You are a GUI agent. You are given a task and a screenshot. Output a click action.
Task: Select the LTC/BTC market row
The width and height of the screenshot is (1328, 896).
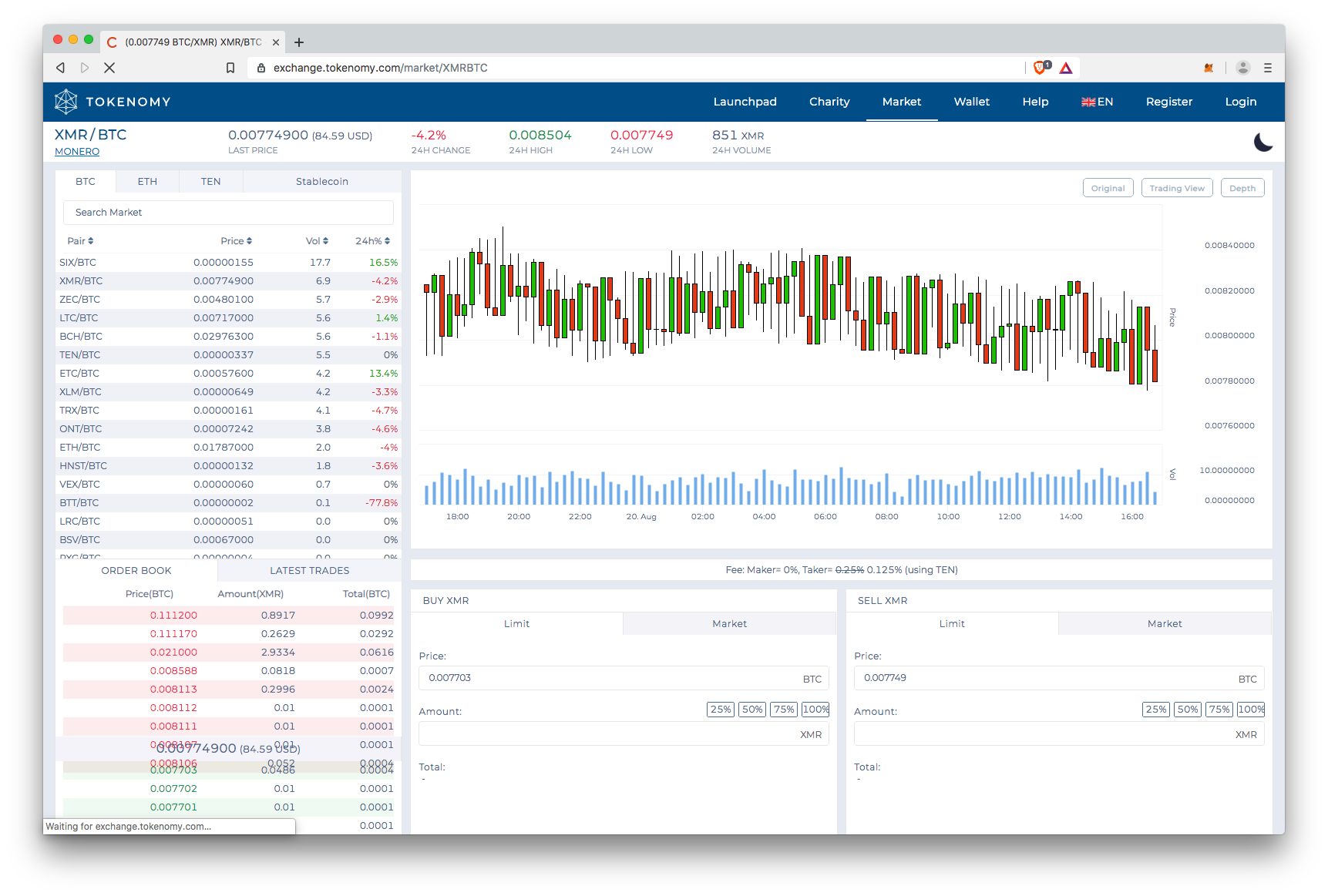228,318
